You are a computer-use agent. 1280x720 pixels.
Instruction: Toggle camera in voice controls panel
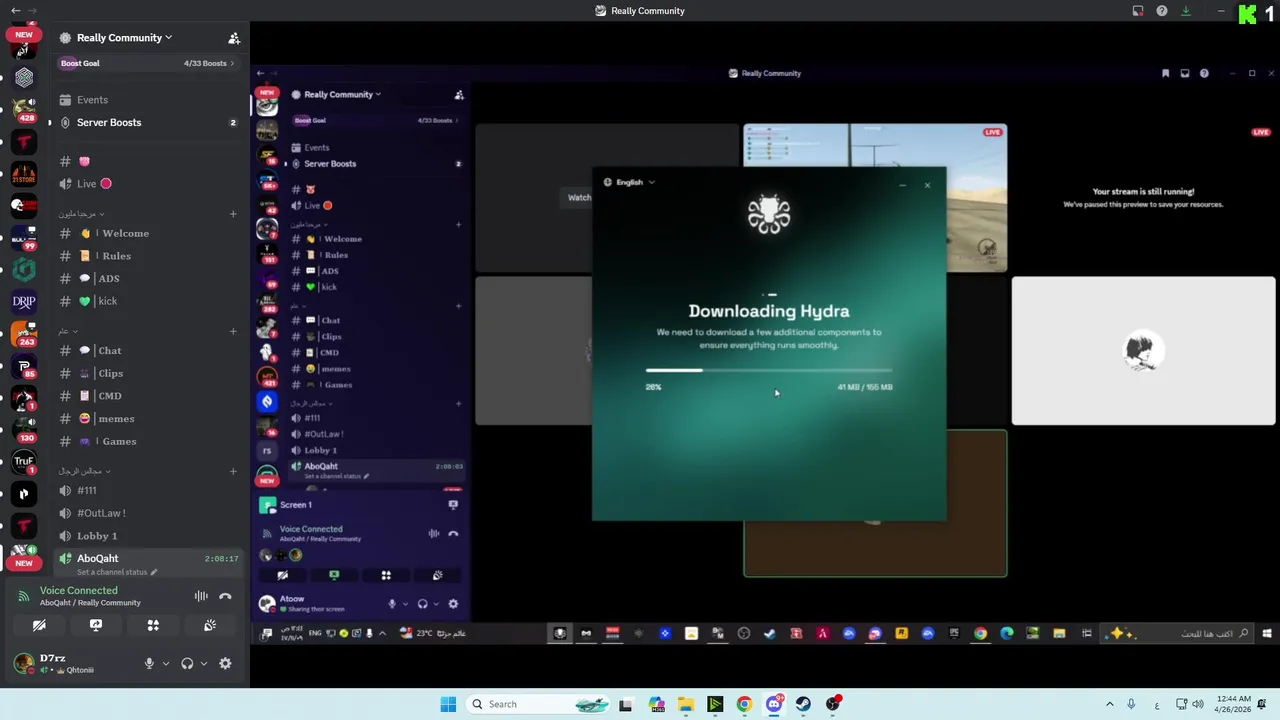click(x=39, y=625)
